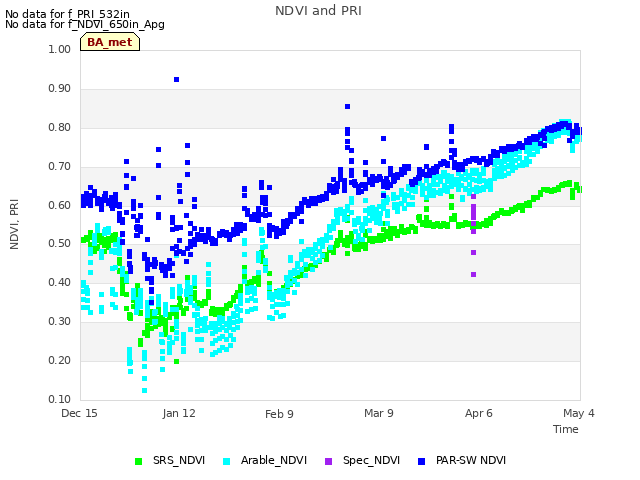The width and height of the screenshot is (640, 480).
Task: Click green SRS_NDVI legend swatch
Action: [138, 461]
